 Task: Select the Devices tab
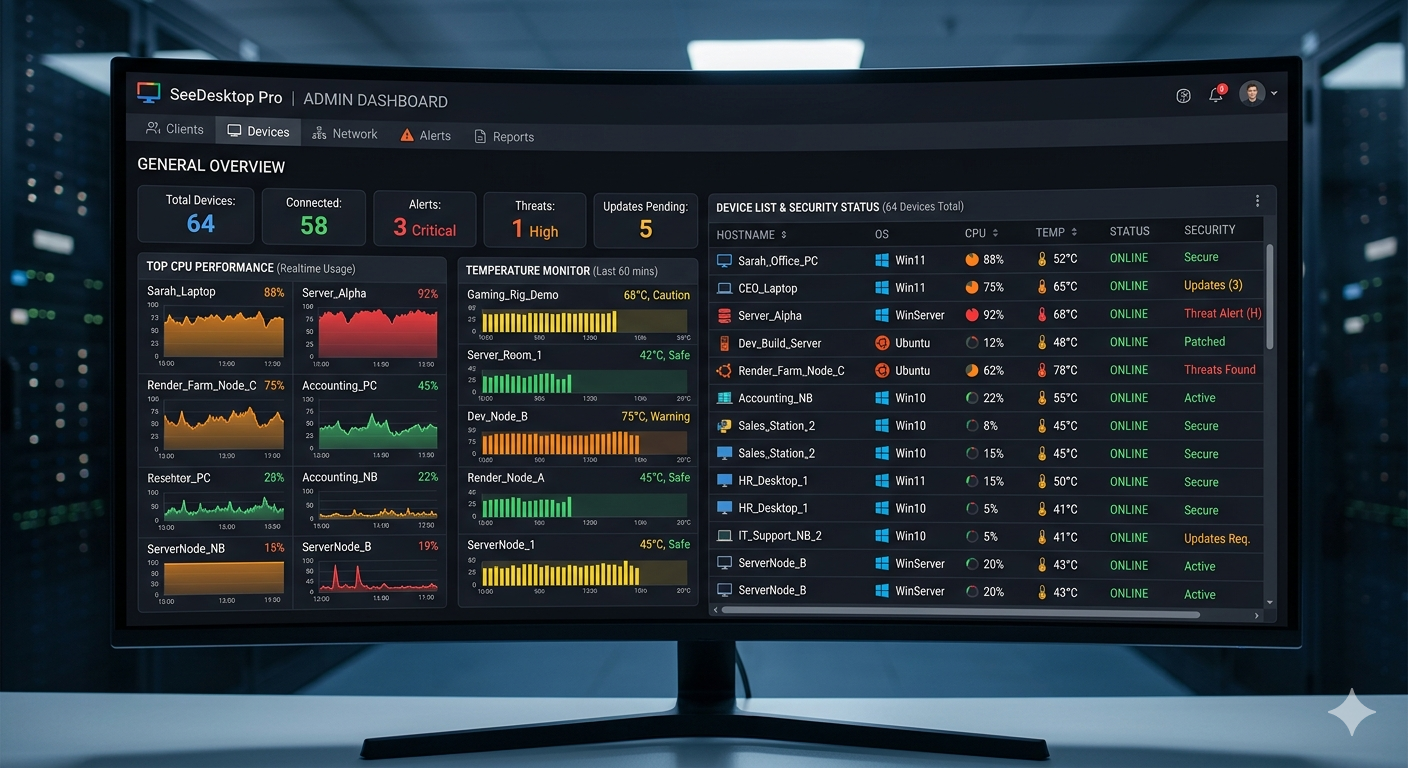tap(258, 131)
